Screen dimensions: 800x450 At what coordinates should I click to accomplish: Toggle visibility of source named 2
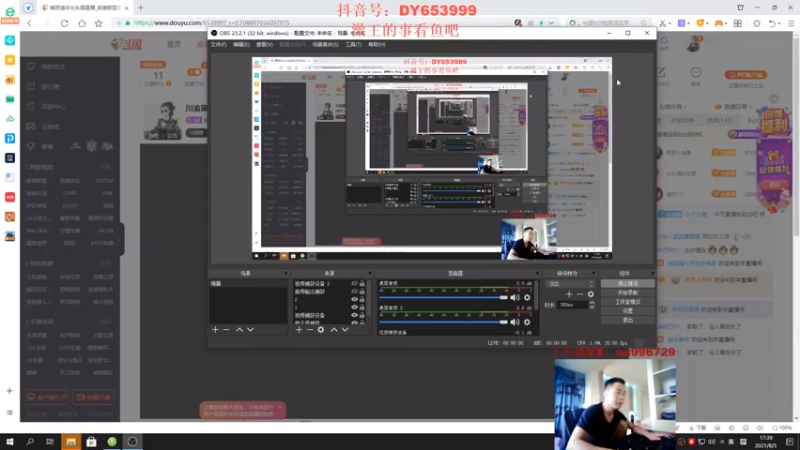point(354,299)
